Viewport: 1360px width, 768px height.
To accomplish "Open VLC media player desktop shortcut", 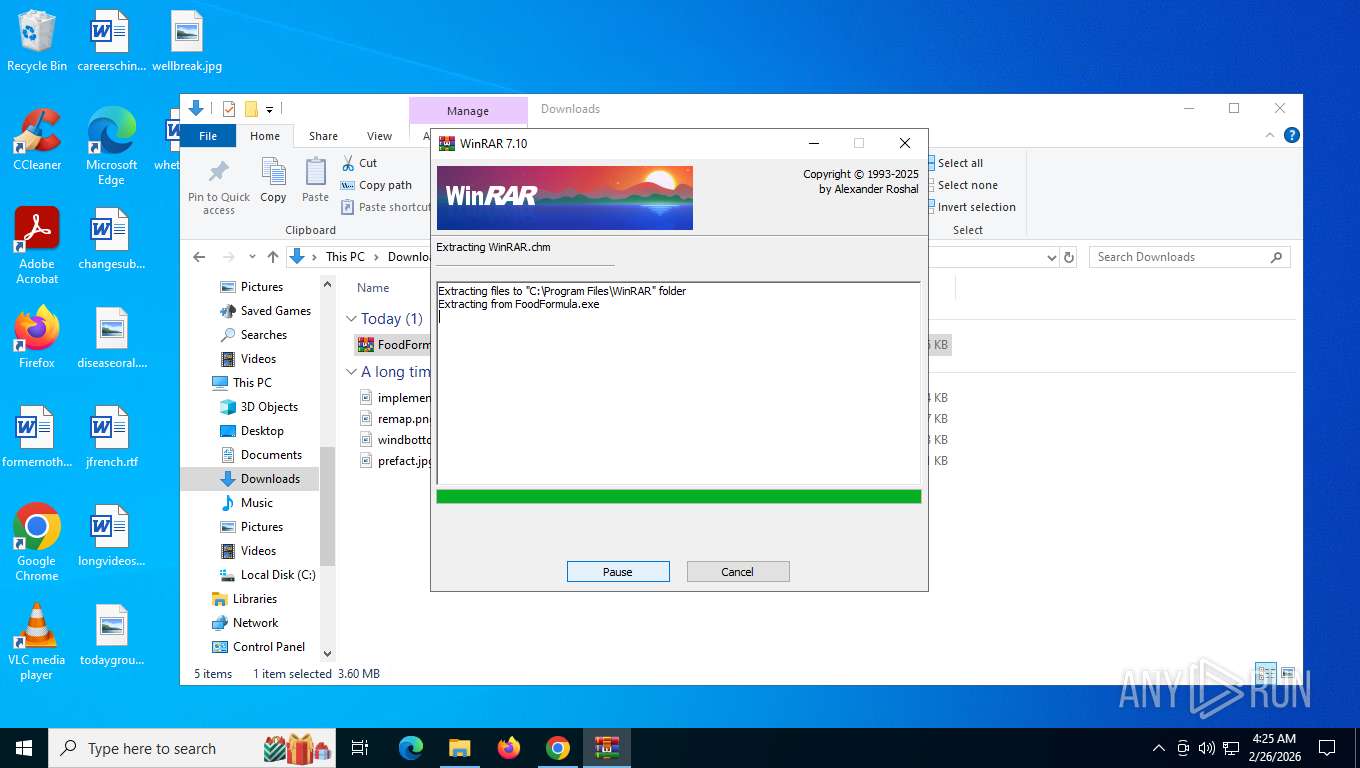I will click(x=37, y=641).
